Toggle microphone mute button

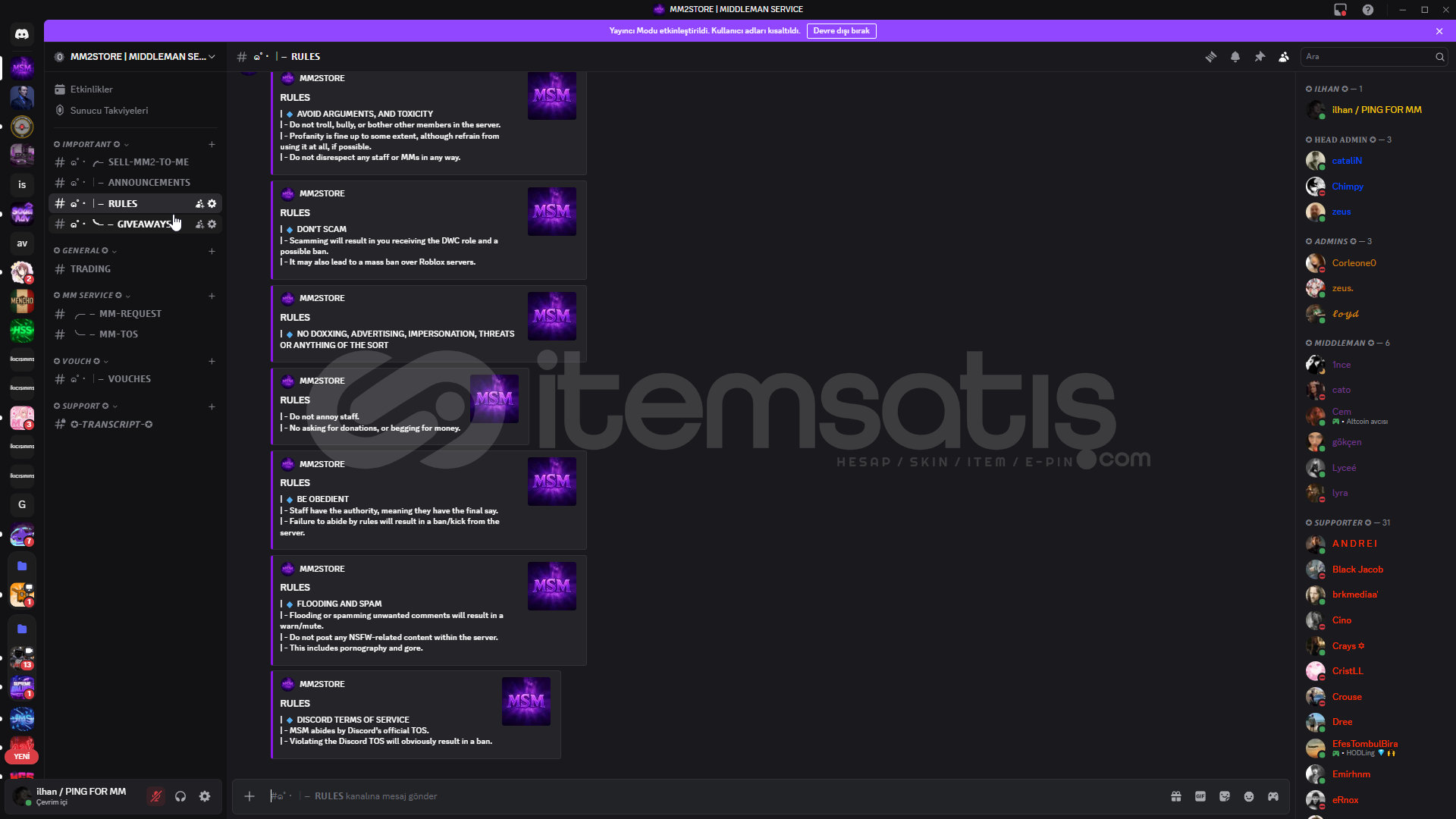pos(156,796)
